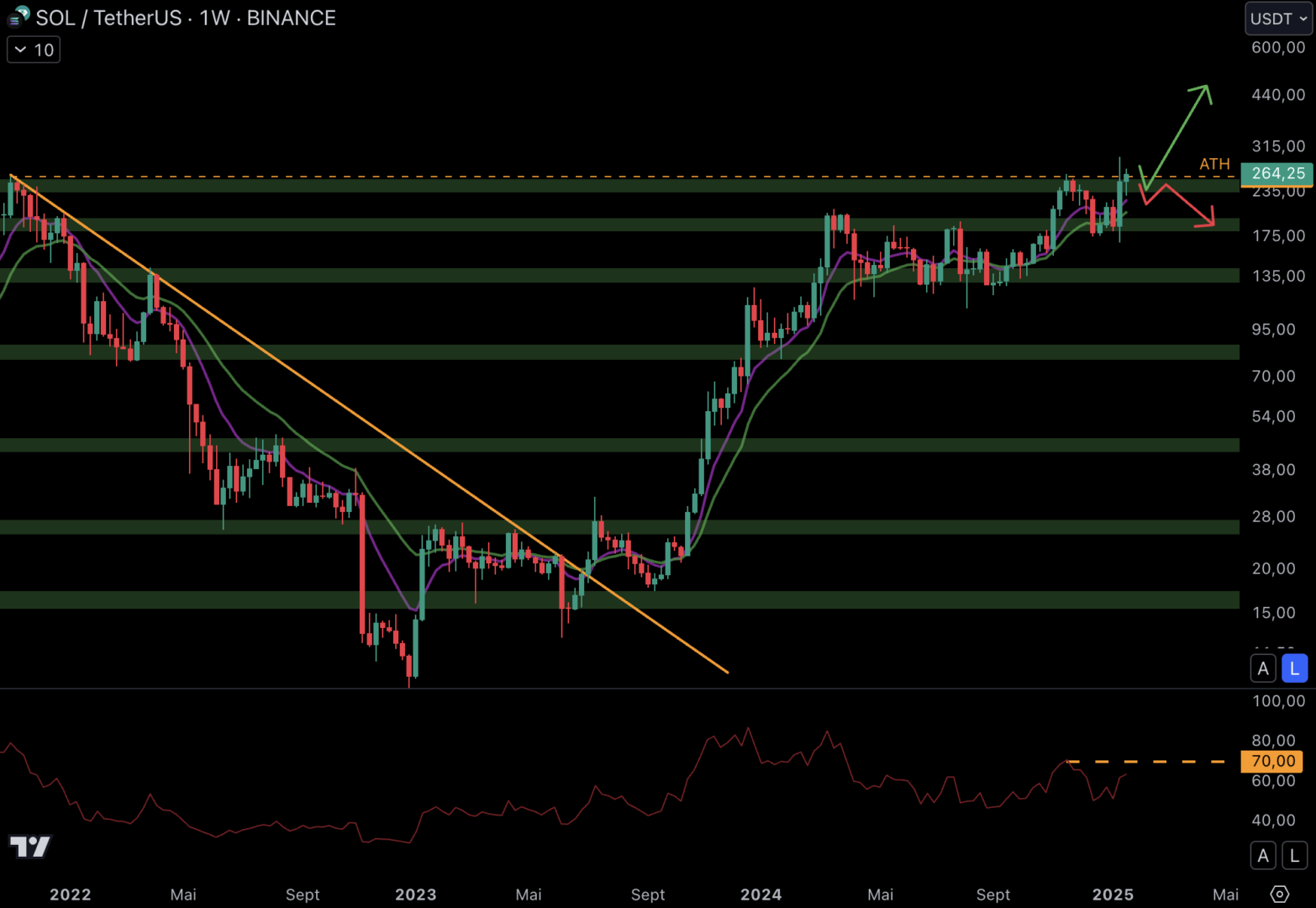The height and width of the screenshot is (908, 1316).
Task: Click the 2023 label on time axis
Action: (415, 895)
